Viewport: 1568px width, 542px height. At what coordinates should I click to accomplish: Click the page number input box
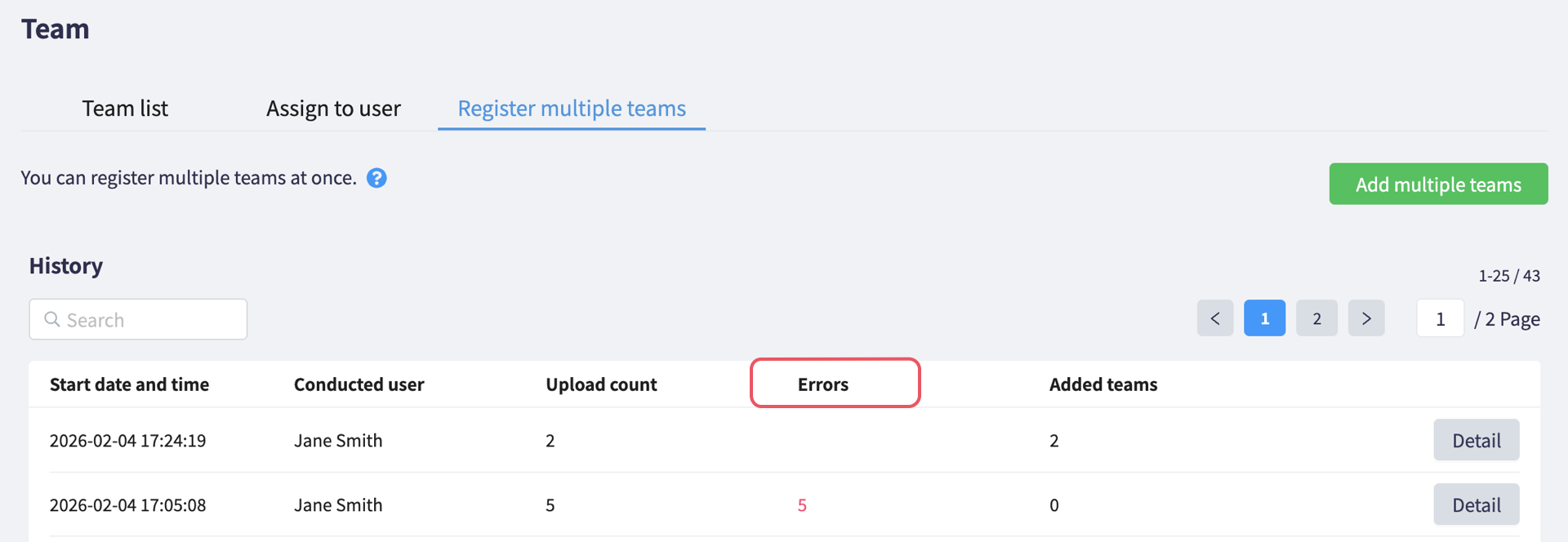(1441, 318)
